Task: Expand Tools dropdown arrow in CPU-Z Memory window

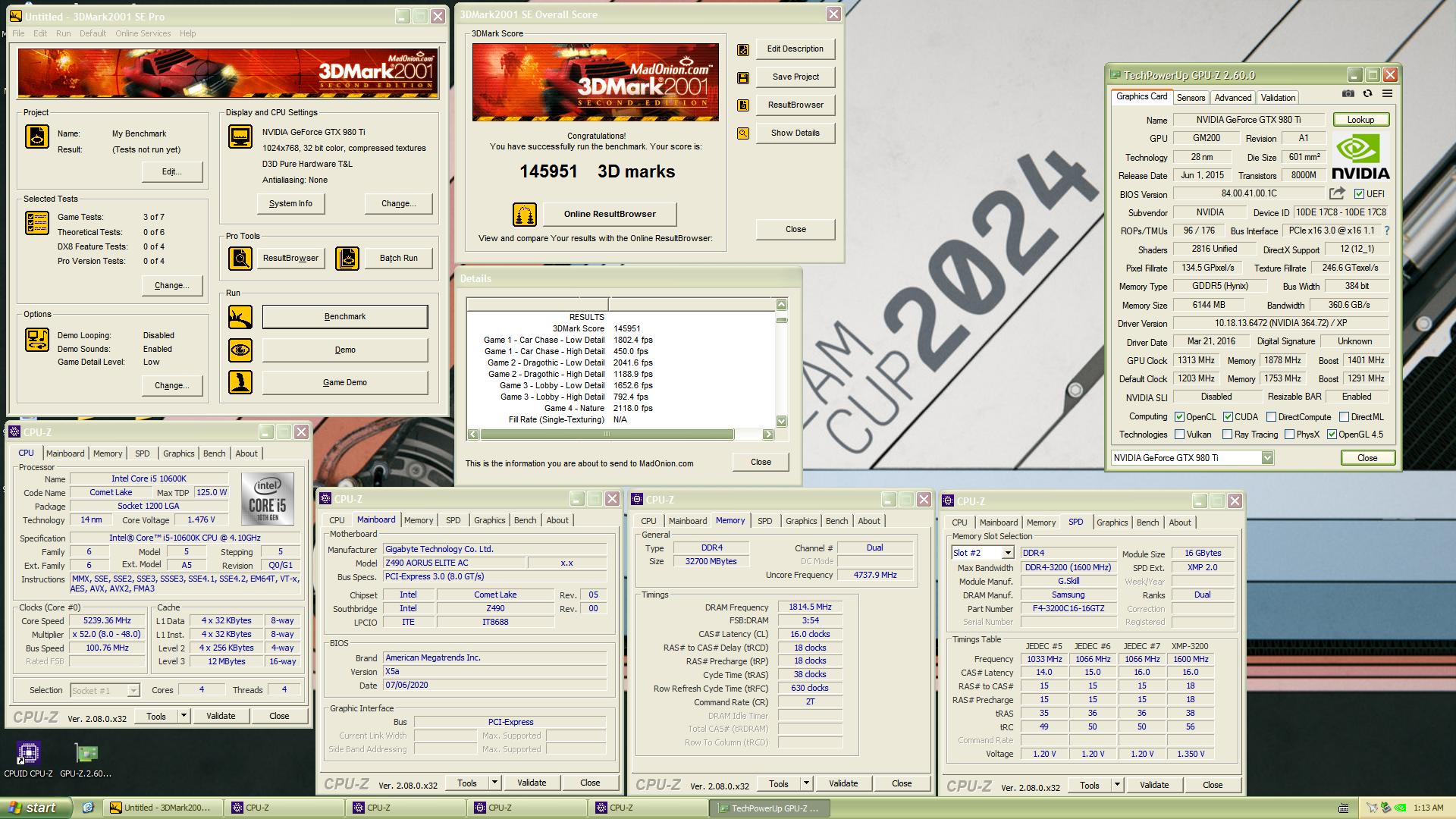Action: [806, 783]
